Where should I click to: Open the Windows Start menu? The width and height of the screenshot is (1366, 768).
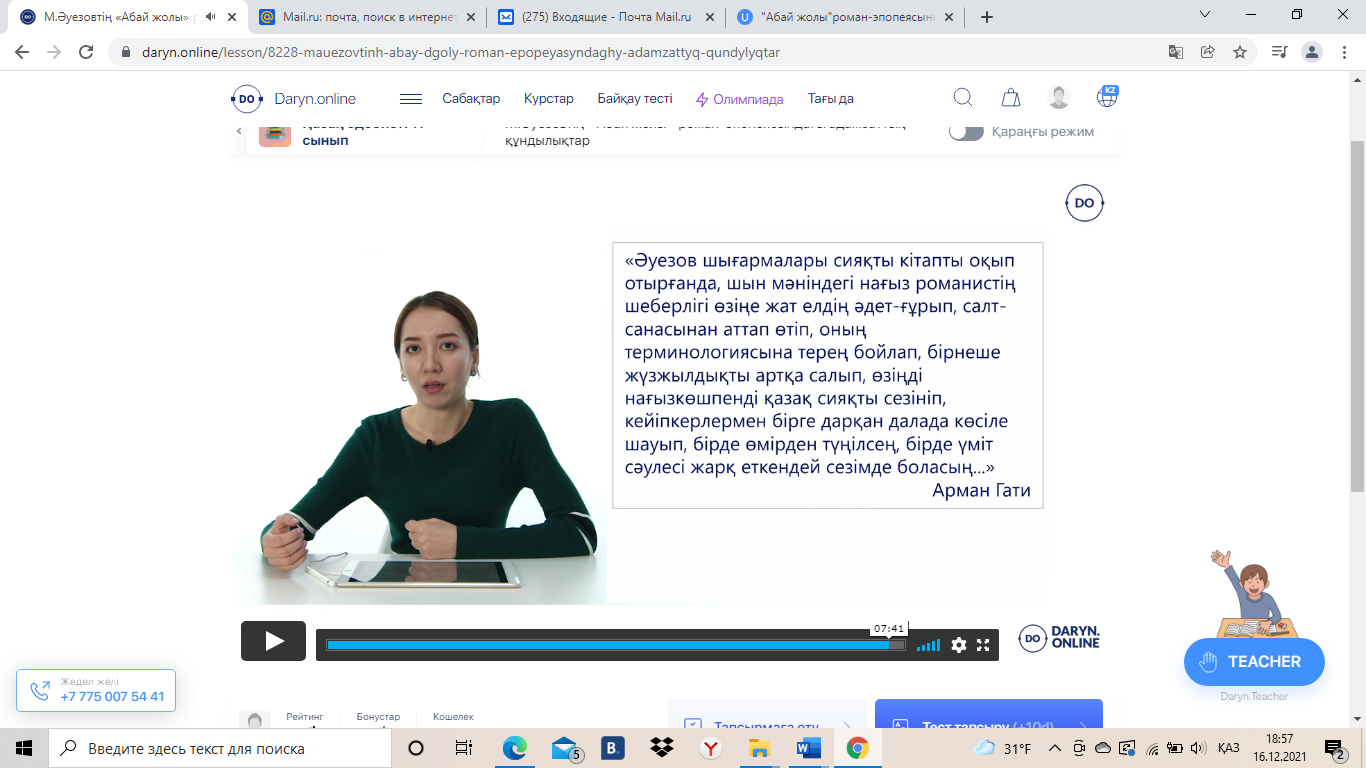[x=24, y=748]
